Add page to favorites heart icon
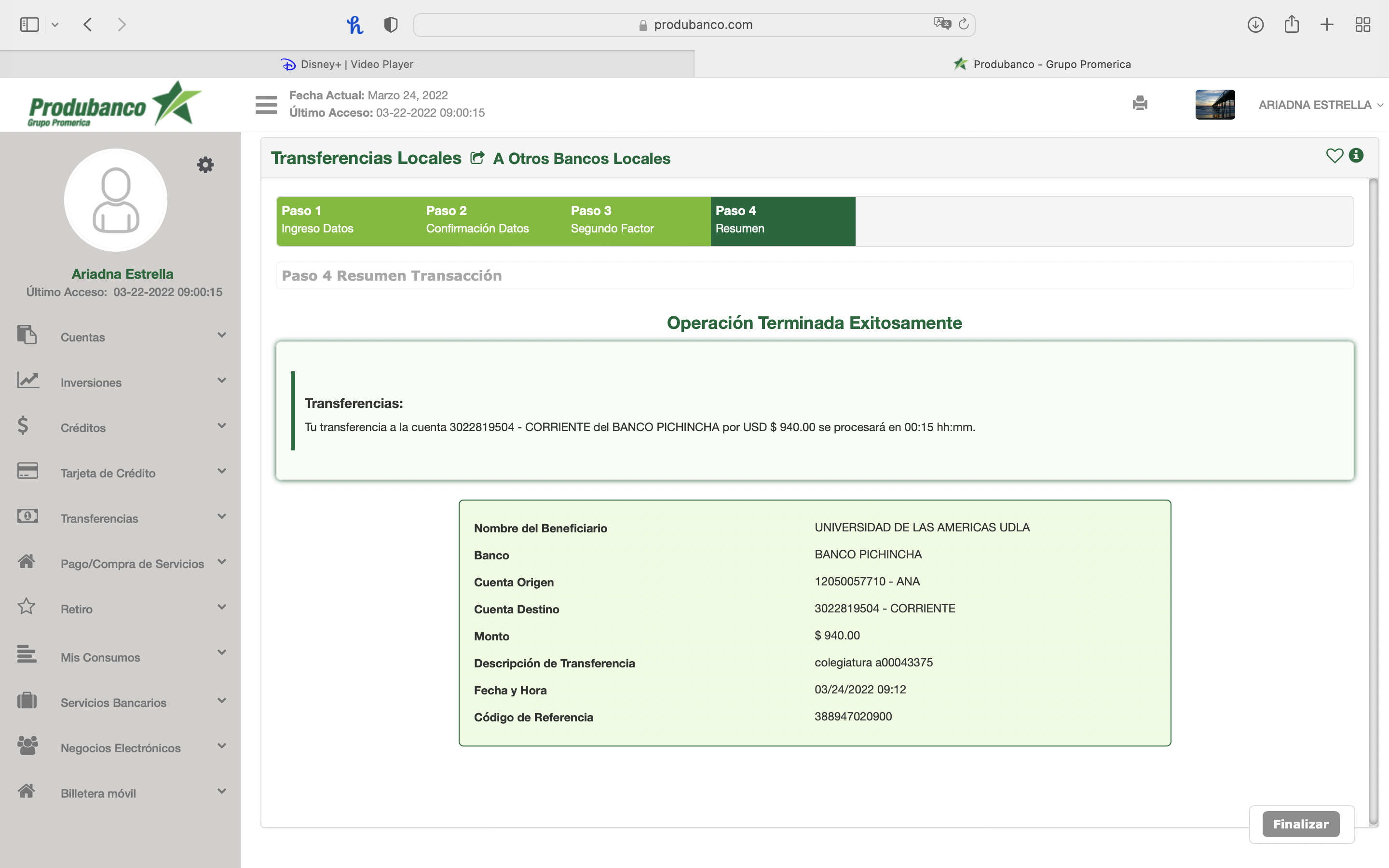 [1335, 156]
